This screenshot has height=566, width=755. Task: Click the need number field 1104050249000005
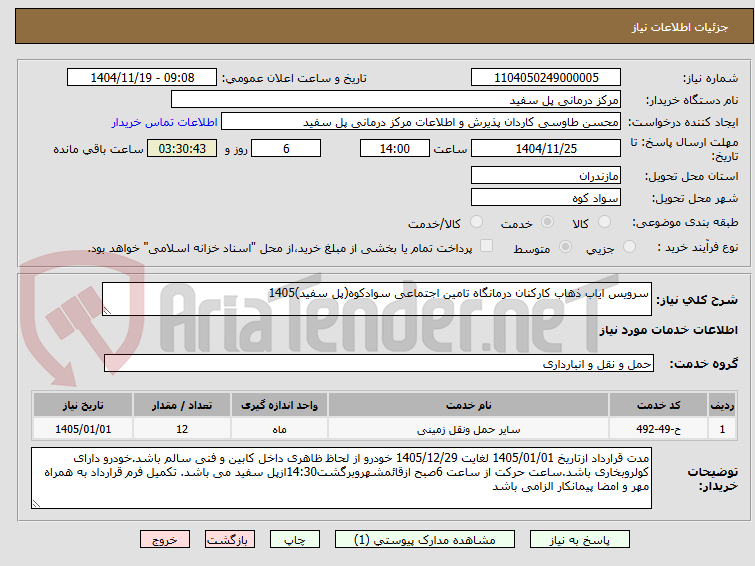click(x=546, y=78)
